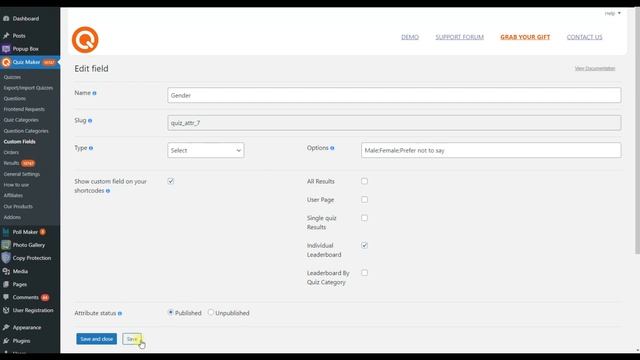The height and width of the screenshot is (360, 640).
Task: Click the Popup Box icon
Action: 6,49
